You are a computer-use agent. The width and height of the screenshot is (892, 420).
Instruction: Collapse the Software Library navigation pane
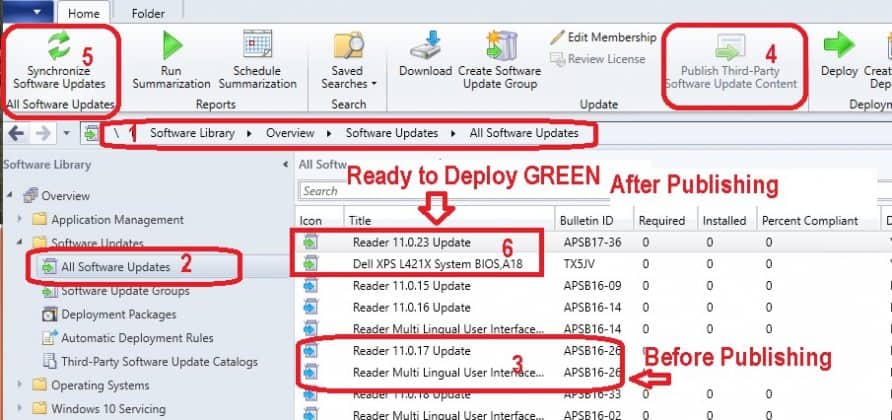(286, 164)
